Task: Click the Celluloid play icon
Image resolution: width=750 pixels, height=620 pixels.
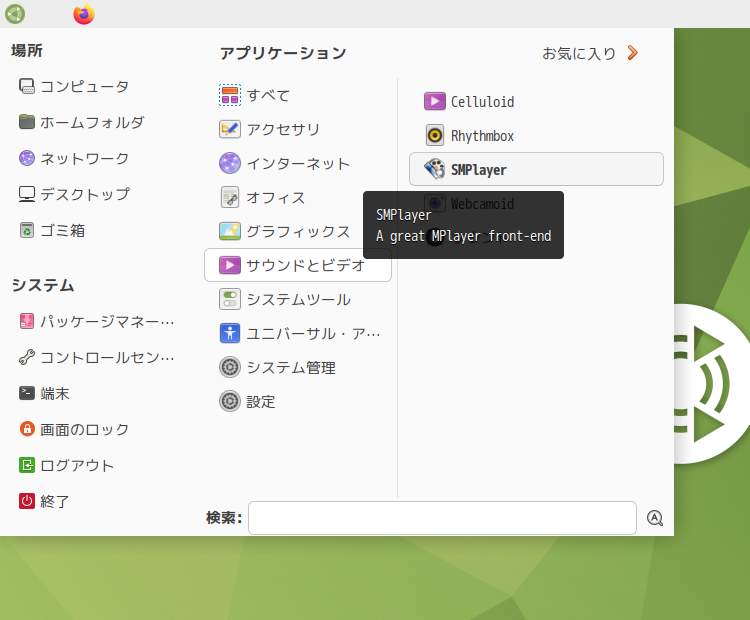Action: pyautogui.click(x=434, y=101)
